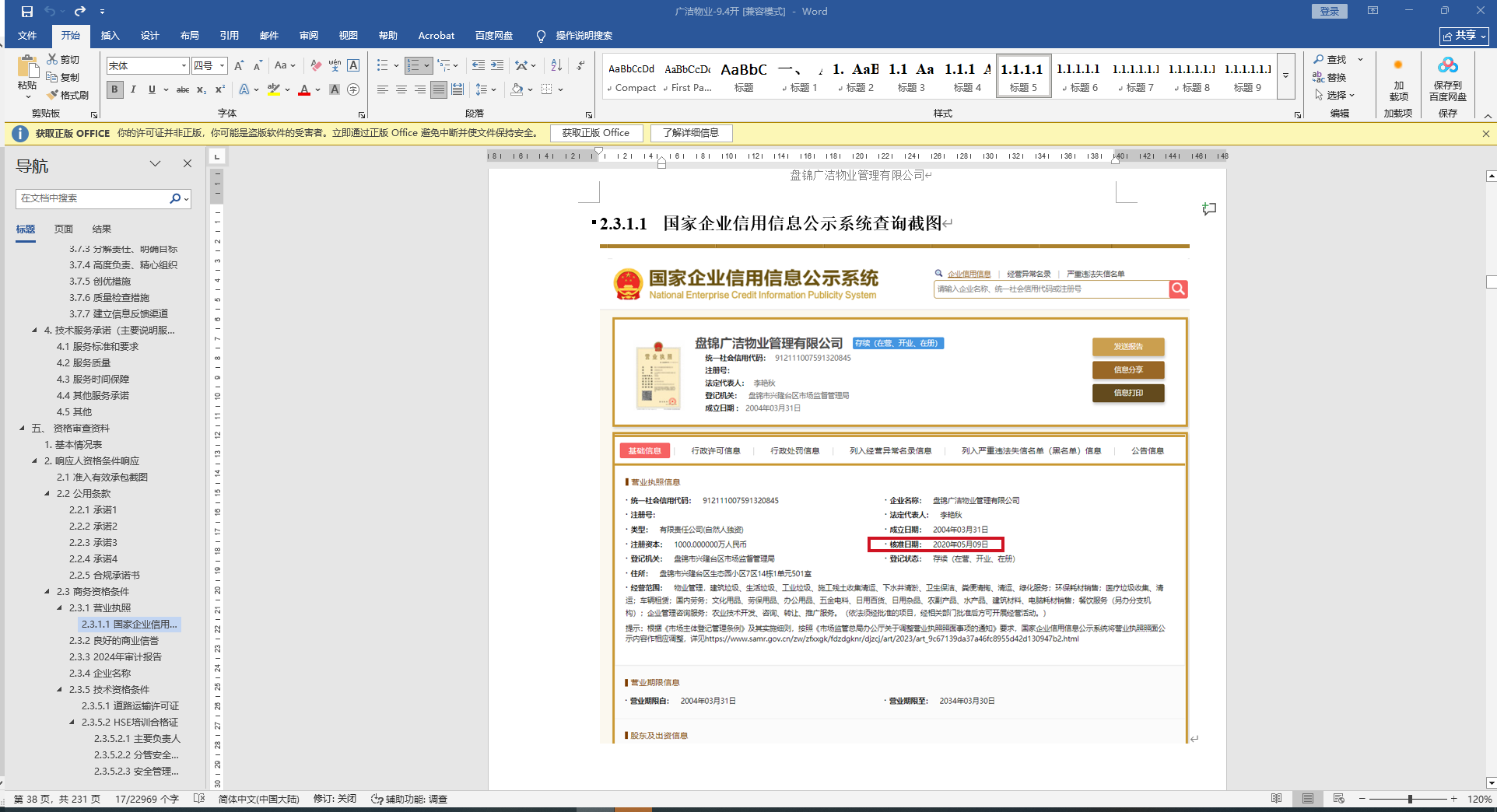Open the 文件 menu
Image resolution: width=1497 pixels, height=812 pixels.
point(27,36)
